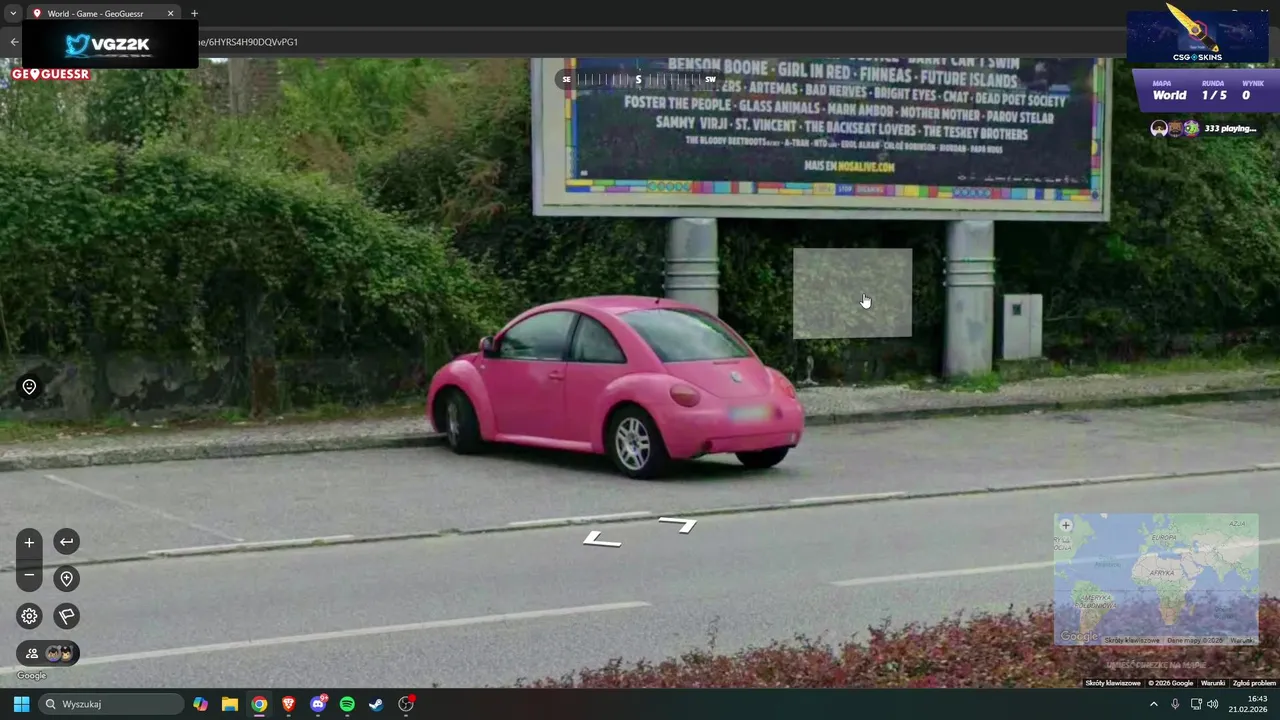Open OBS icon with red dot in taskbar

click(406, 704)
